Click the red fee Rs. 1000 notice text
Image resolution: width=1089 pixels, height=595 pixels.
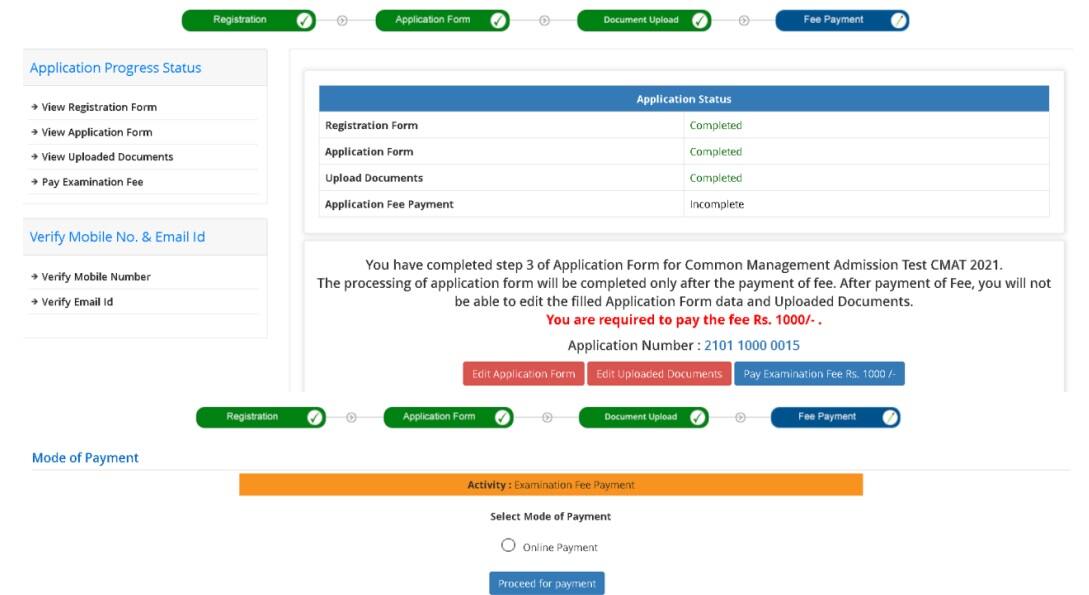point(683,319)
